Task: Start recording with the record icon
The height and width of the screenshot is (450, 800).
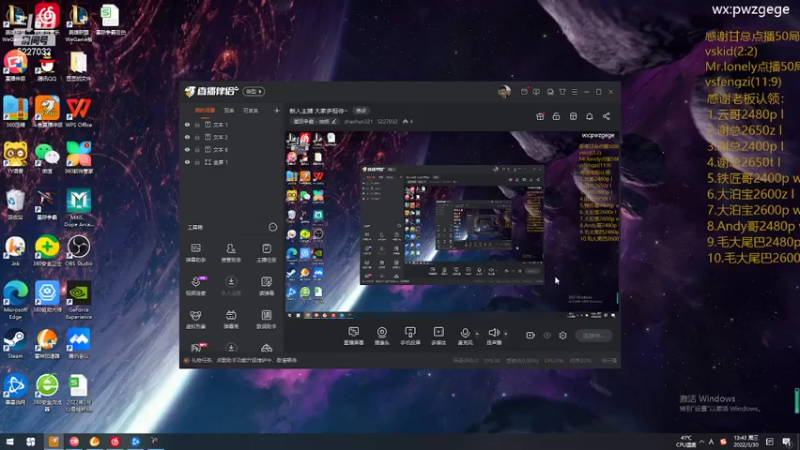Action: (530, 336)
